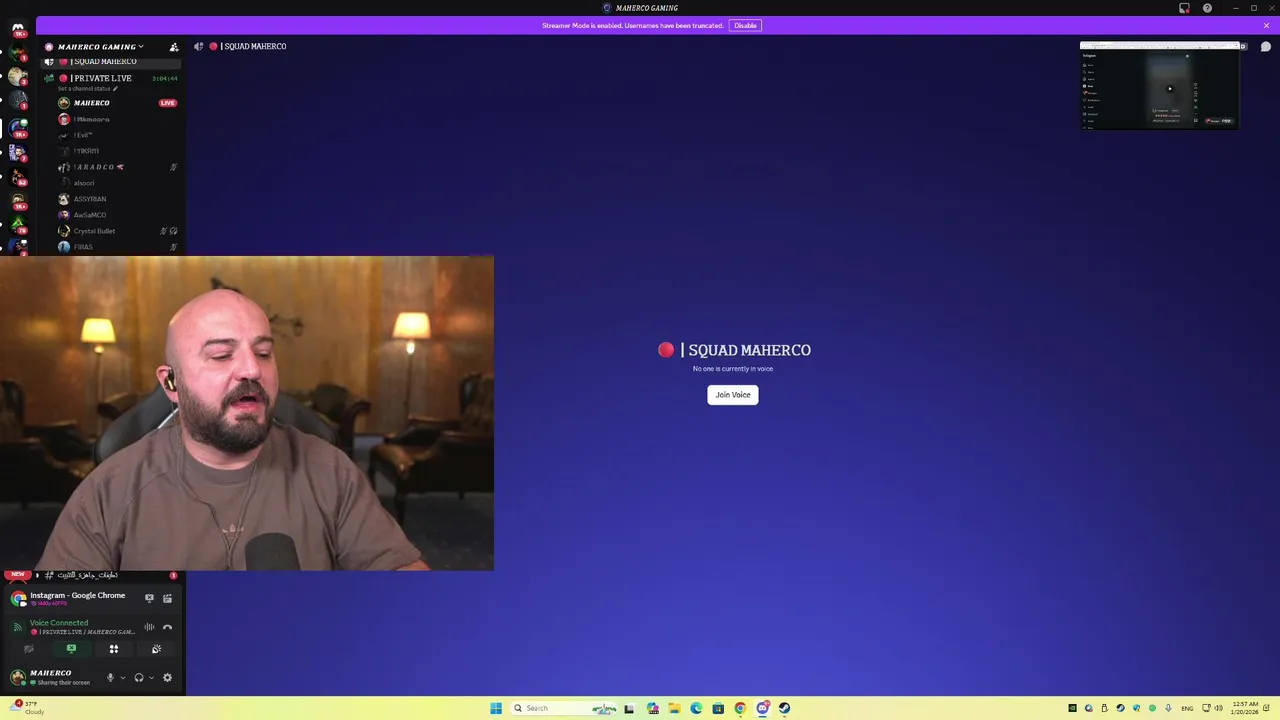Open the stream preview thumbnail
Screen dimensions: 1280x720
[1159, 86]
